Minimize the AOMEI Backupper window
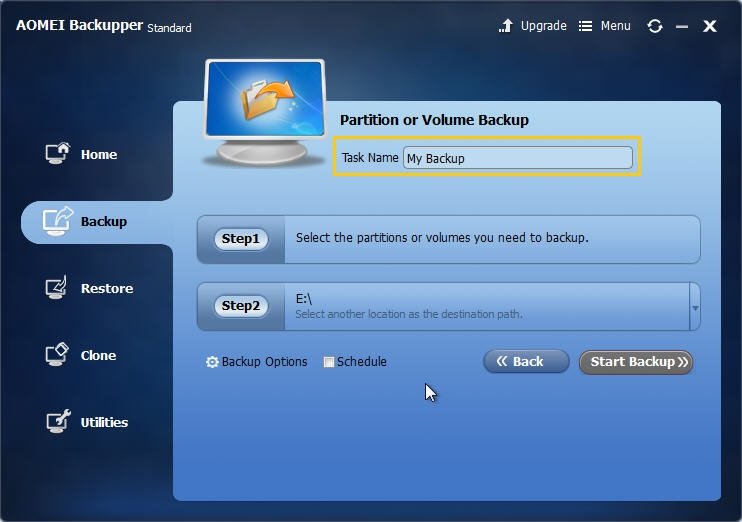 [x=682, y=27]
